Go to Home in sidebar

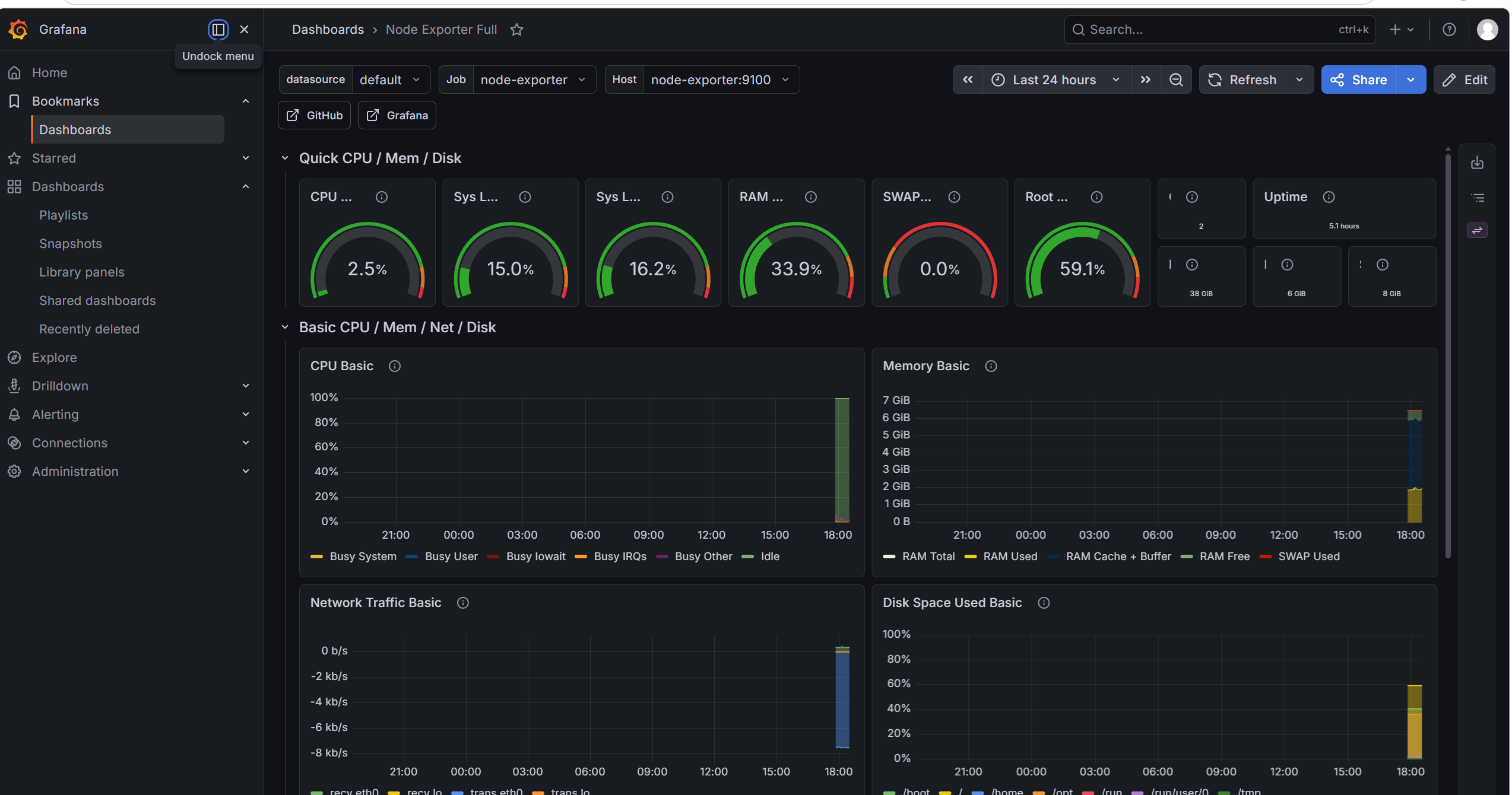[x=50, y=72]
